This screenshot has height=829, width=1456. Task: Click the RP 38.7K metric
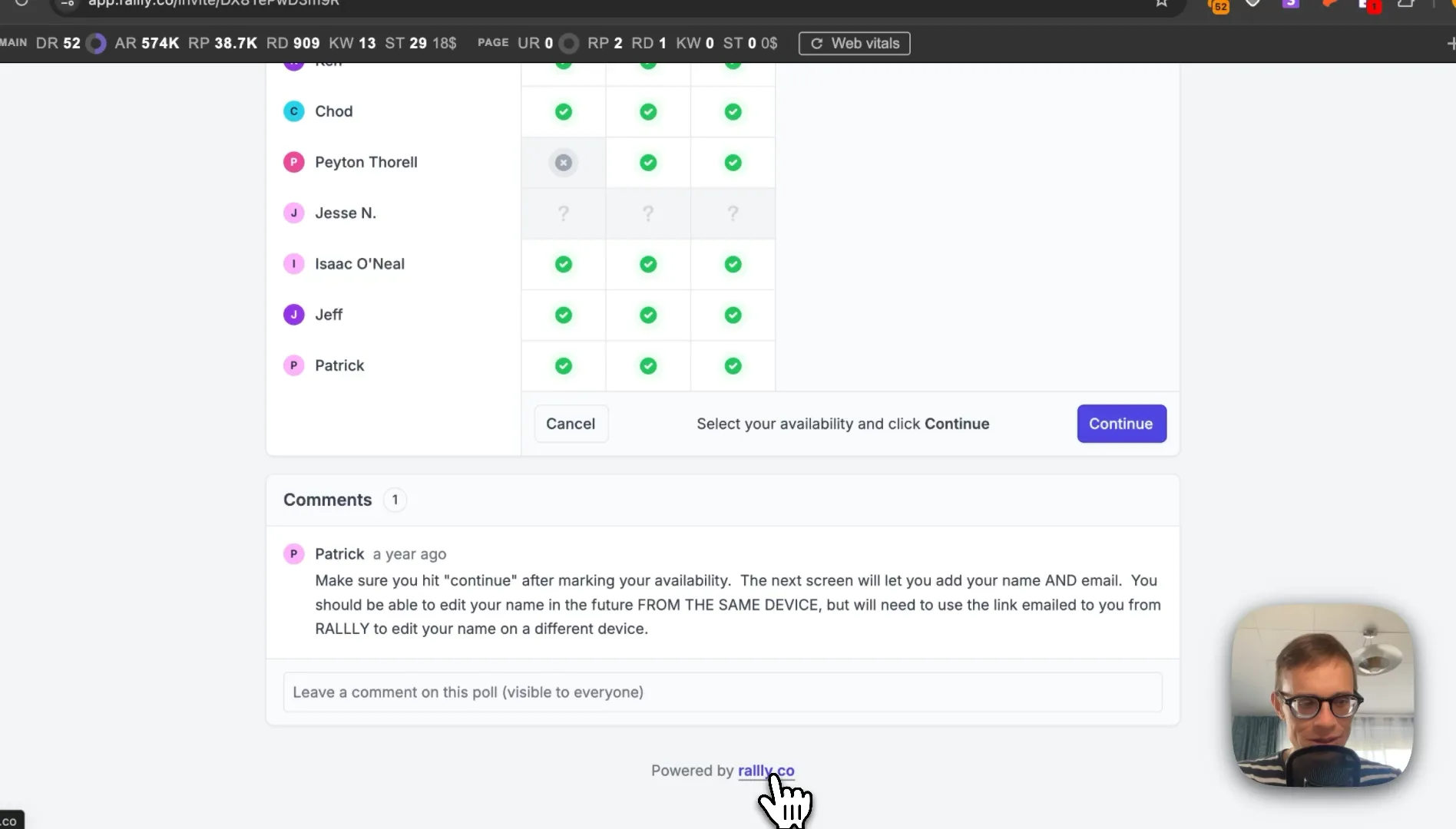(223, 43)
